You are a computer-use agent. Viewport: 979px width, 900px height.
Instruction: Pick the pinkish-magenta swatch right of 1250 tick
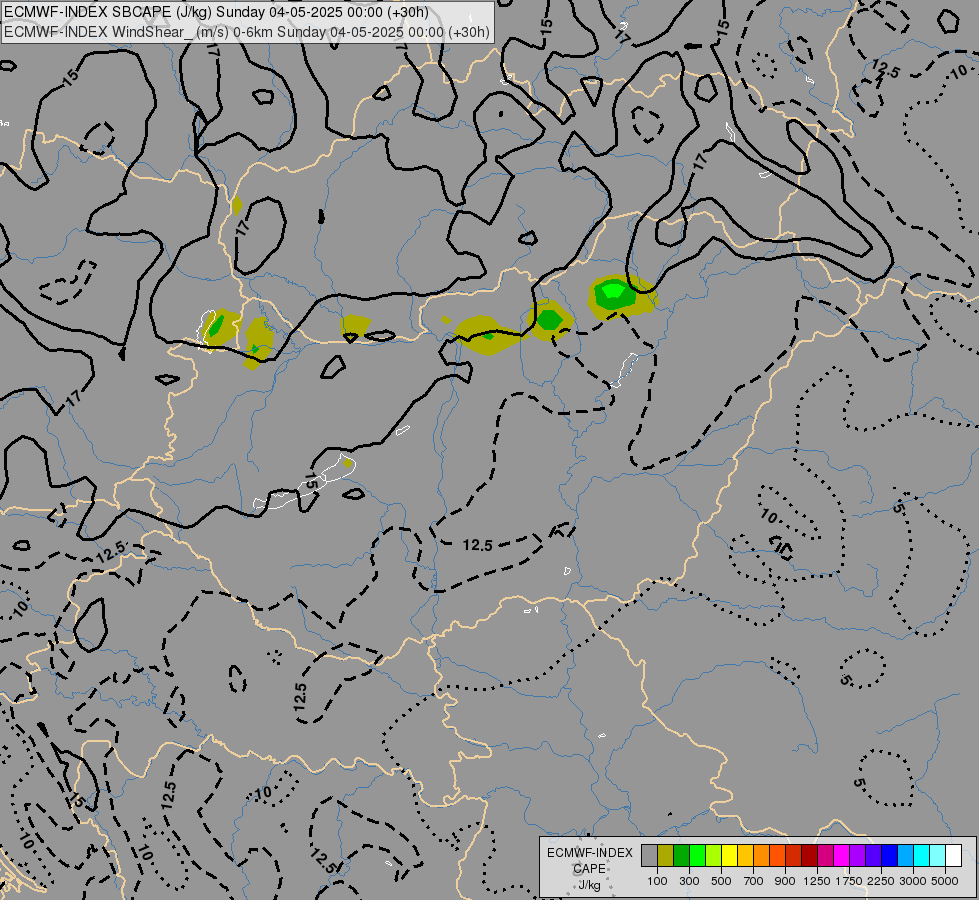tap(825, 856)
